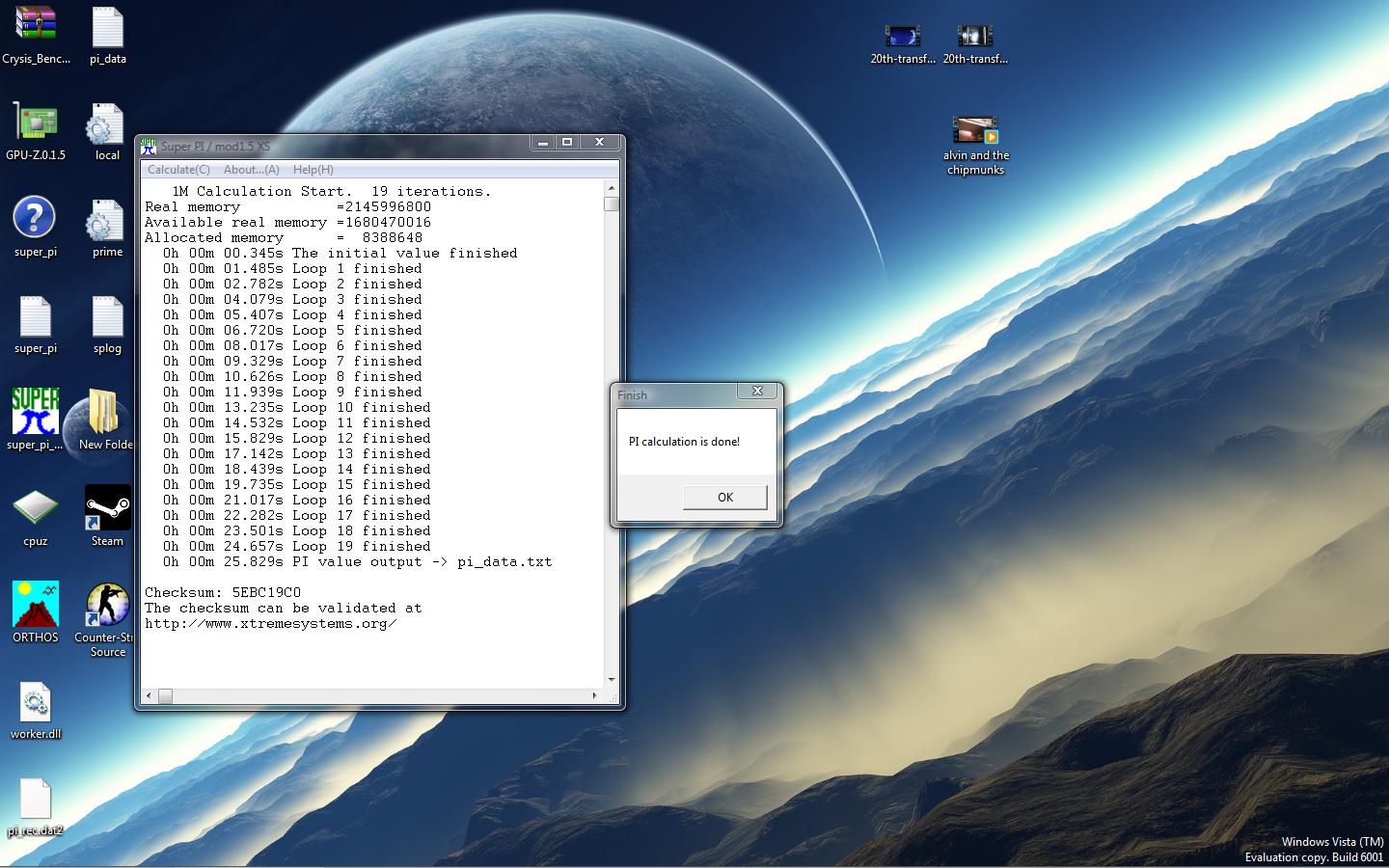Open the pi_data file icon
This screenshot has width=1389, height=868.
point(108,35)
